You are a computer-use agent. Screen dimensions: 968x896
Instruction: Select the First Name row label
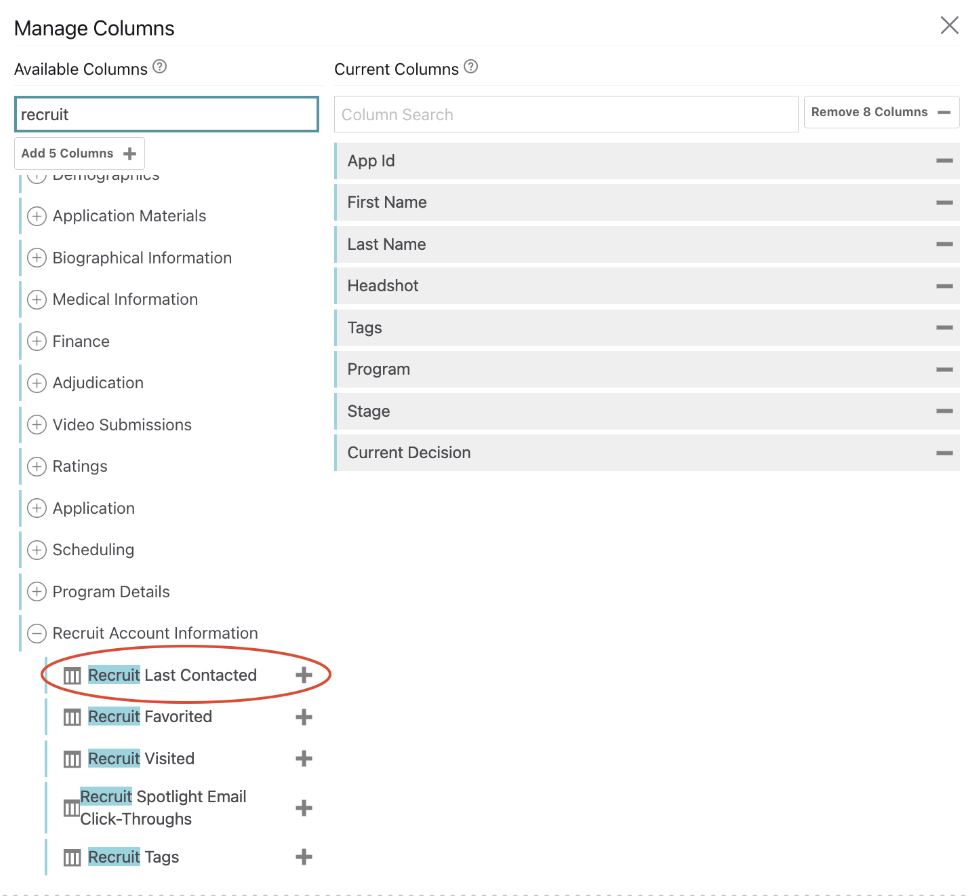point(387,203)
